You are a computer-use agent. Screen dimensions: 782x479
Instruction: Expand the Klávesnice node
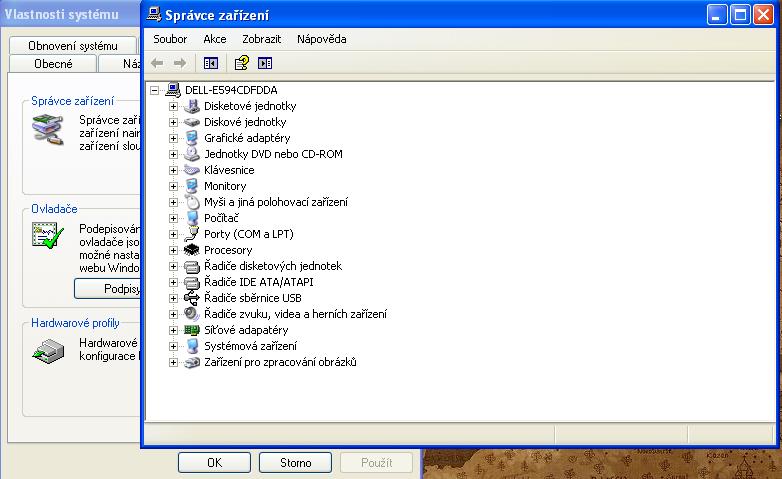[x=173, y=170]
